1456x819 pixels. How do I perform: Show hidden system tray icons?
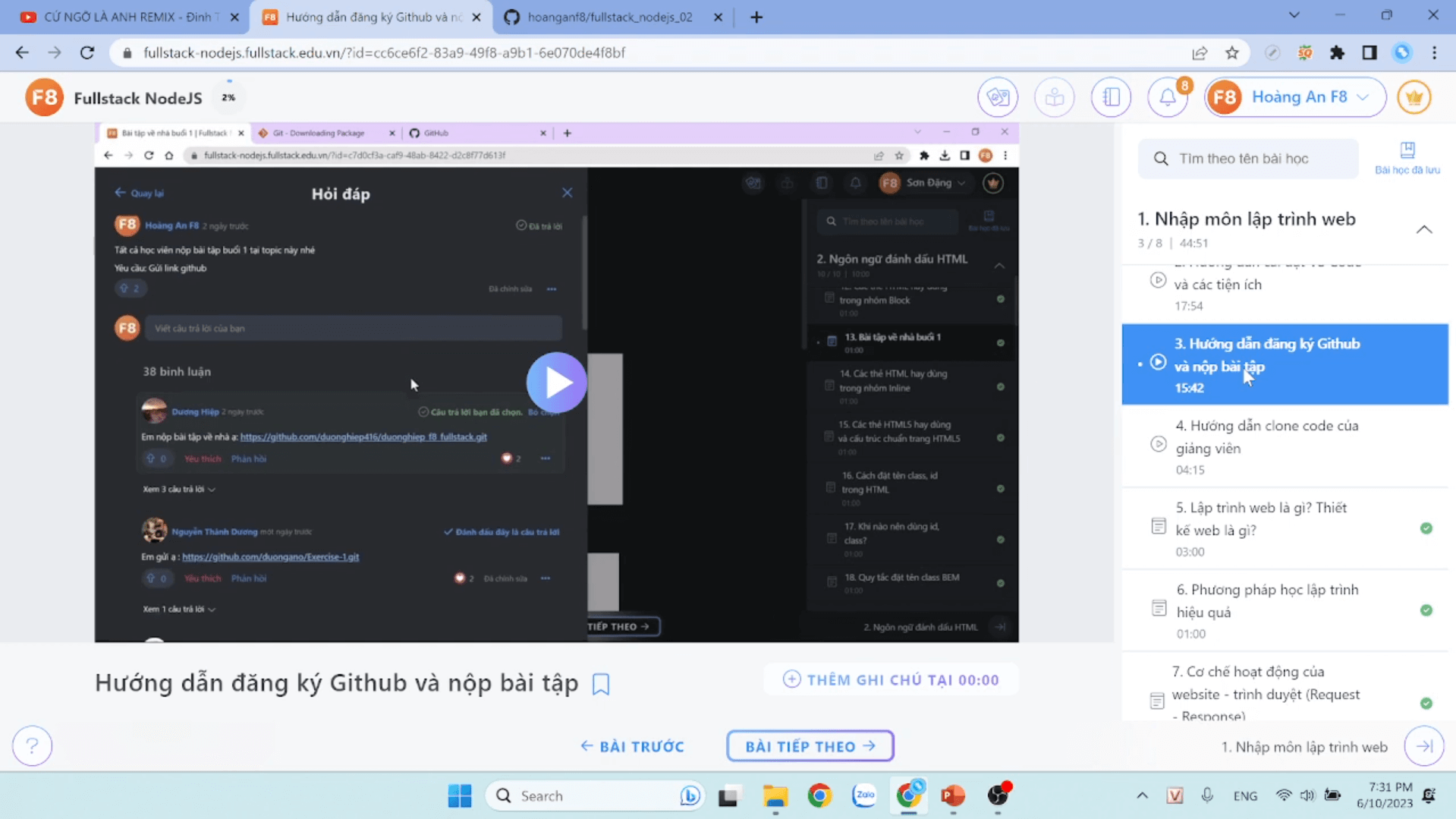pyautogui.click(x=1142, y=795)
